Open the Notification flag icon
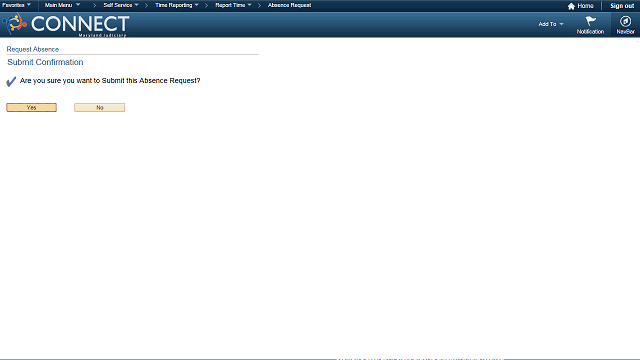 tap(591, 21)
